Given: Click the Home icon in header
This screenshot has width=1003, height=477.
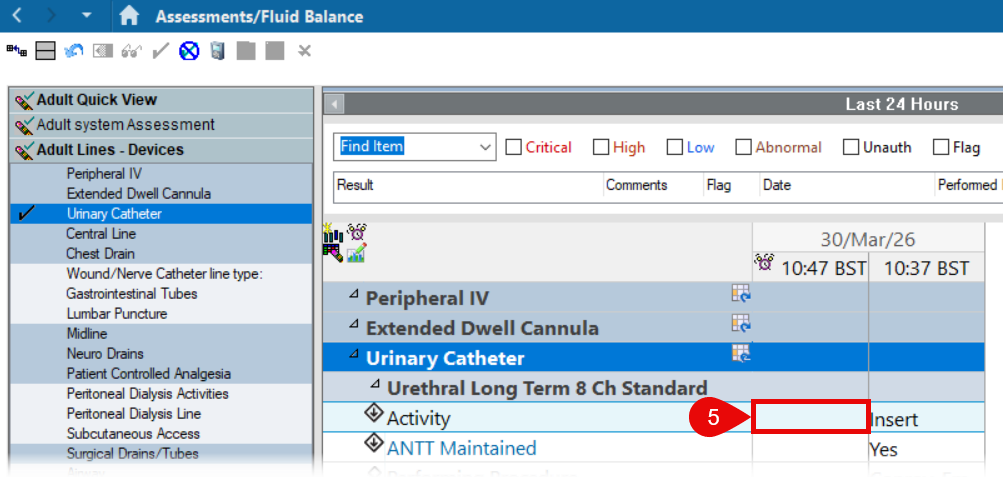Looking at the screenshot, I should (x=128, y=16).
